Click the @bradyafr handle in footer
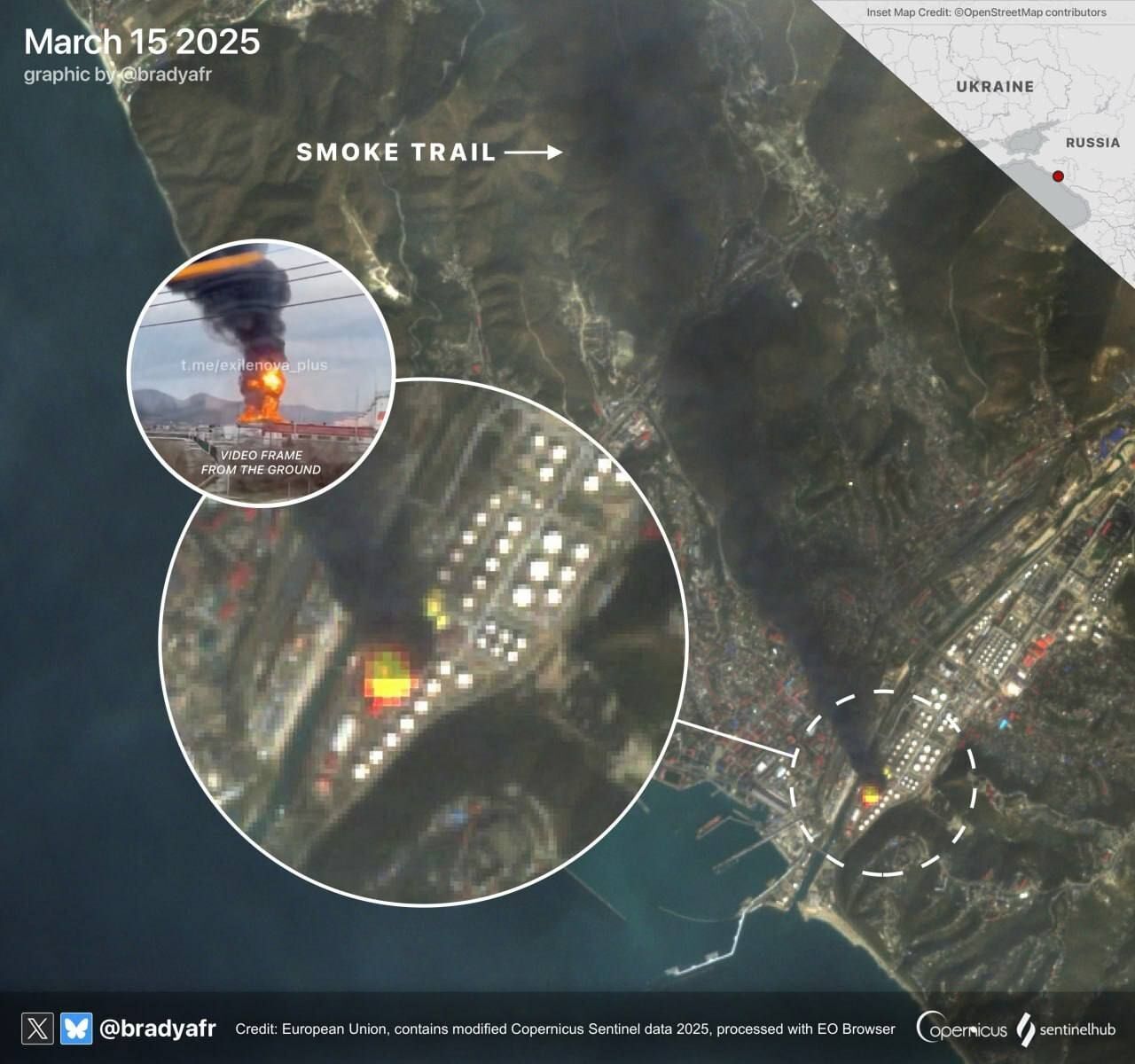Viewport: 1135px width, 1064px height. [x=157, y=1029]
